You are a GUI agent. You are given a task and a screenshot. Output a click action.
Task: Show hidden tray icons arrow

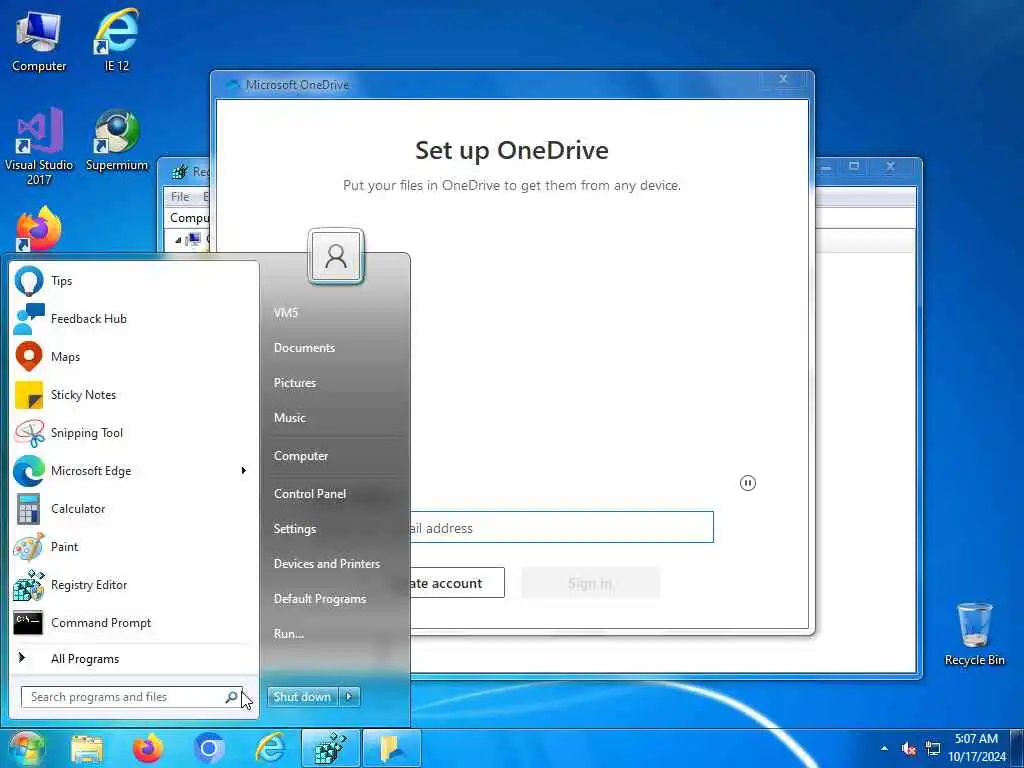pyautogui.click(x=884, y=749)
